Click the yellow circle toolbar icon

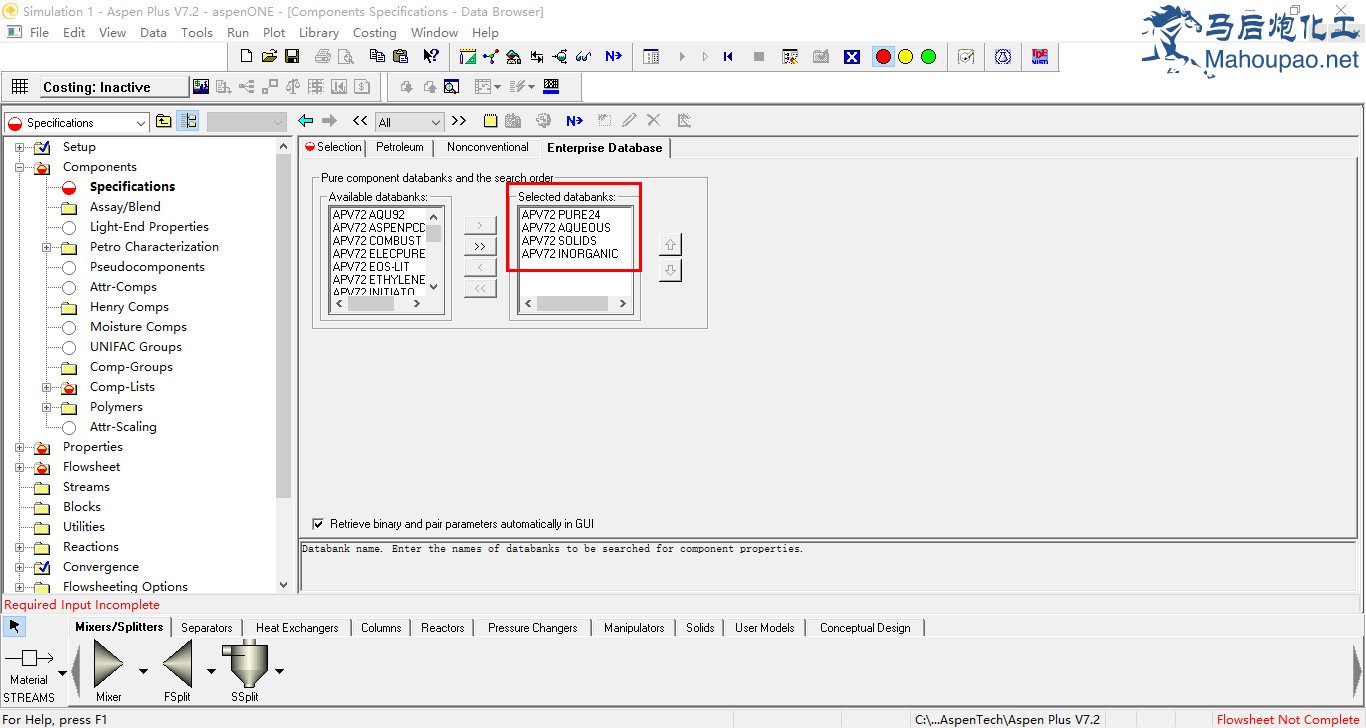906,57
